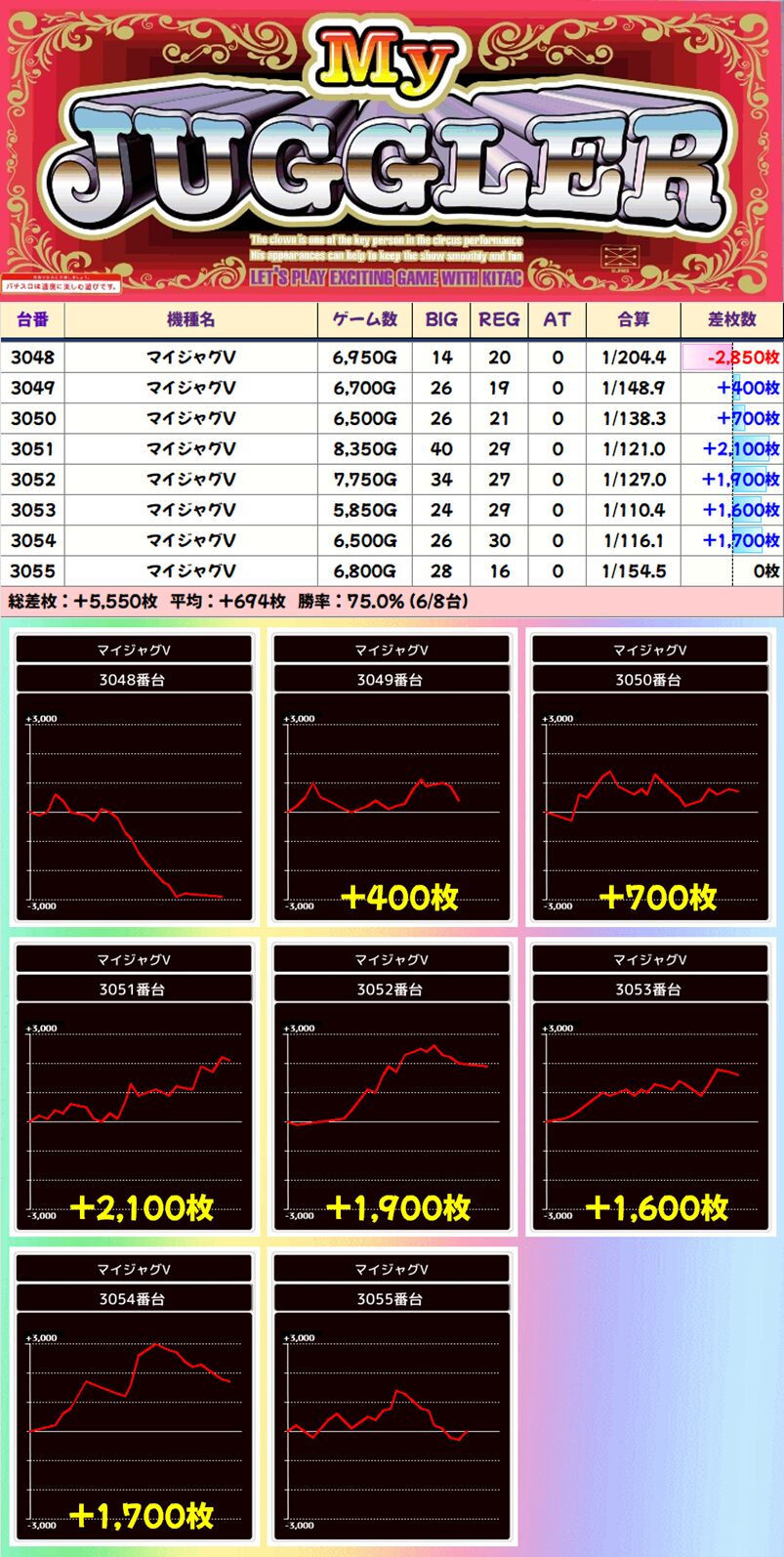Click the 総差枚：+5,550枚 summary text
The height and width of the screenshot is (1557, 784).
click(x=82, y=602)
